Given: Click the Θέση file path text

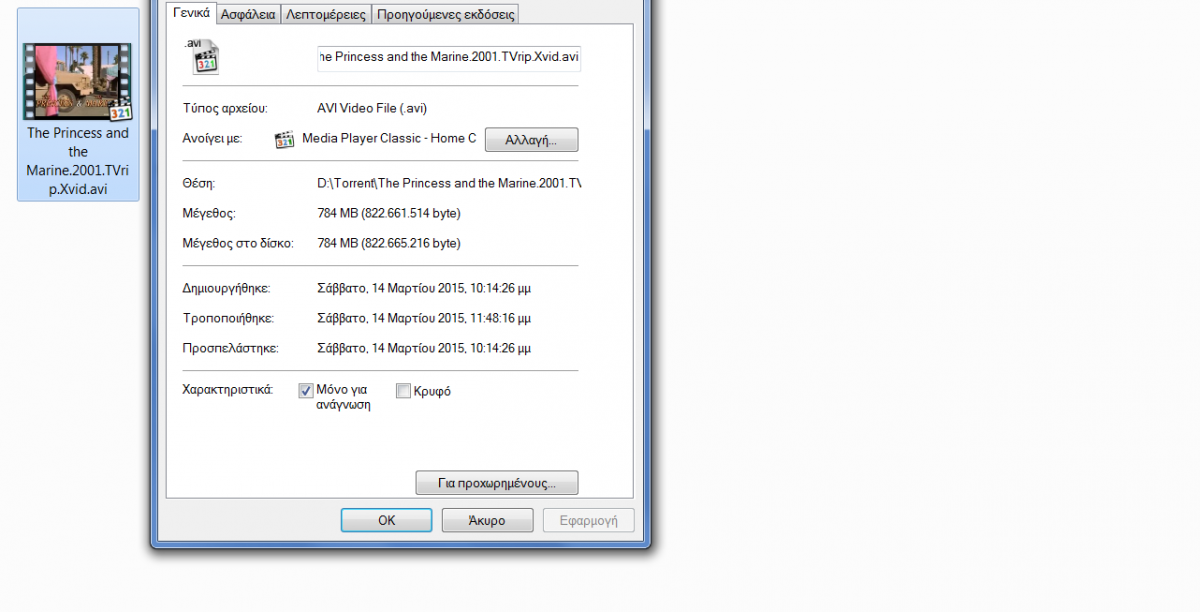Looking at the screenshot, I should 449,183.
